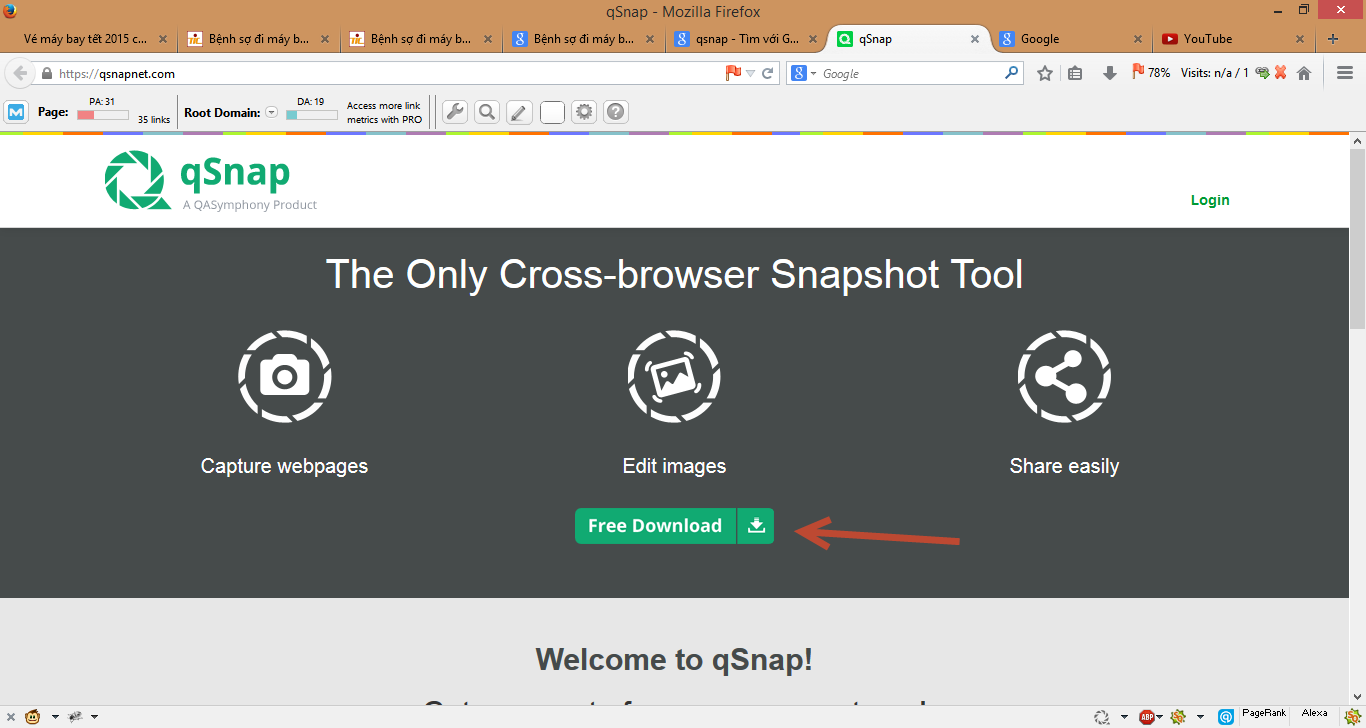Open the MozBar wrench tools icon
The width and height of the screenshot is (1366, 728).
pyautogui.click(x=455, y=112)
